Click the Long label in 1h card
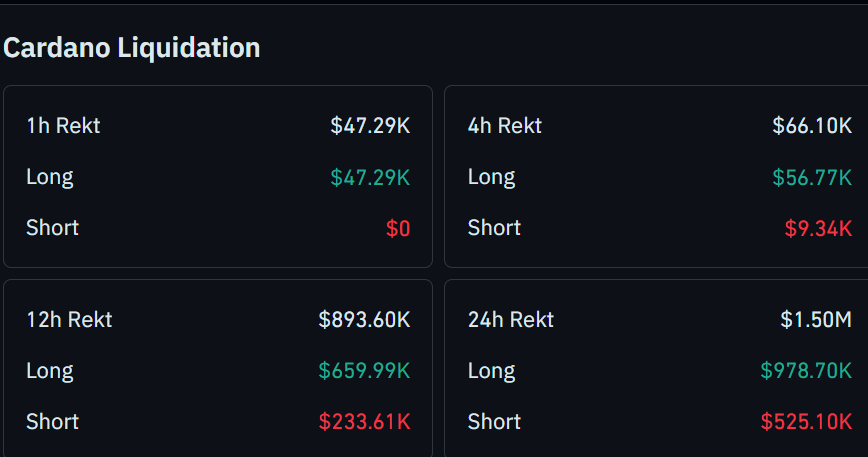Image resolution: width=868 pixels, height=457 pixels. [50, 177]
